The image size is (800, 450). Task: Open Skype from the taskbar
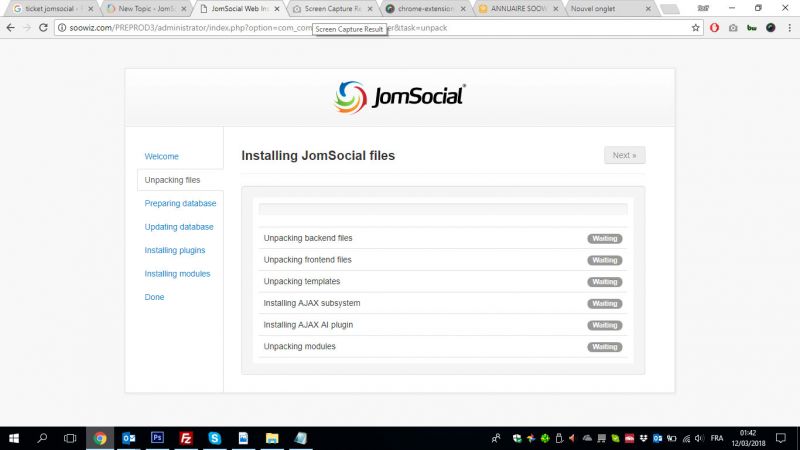(x=214, y=438)
